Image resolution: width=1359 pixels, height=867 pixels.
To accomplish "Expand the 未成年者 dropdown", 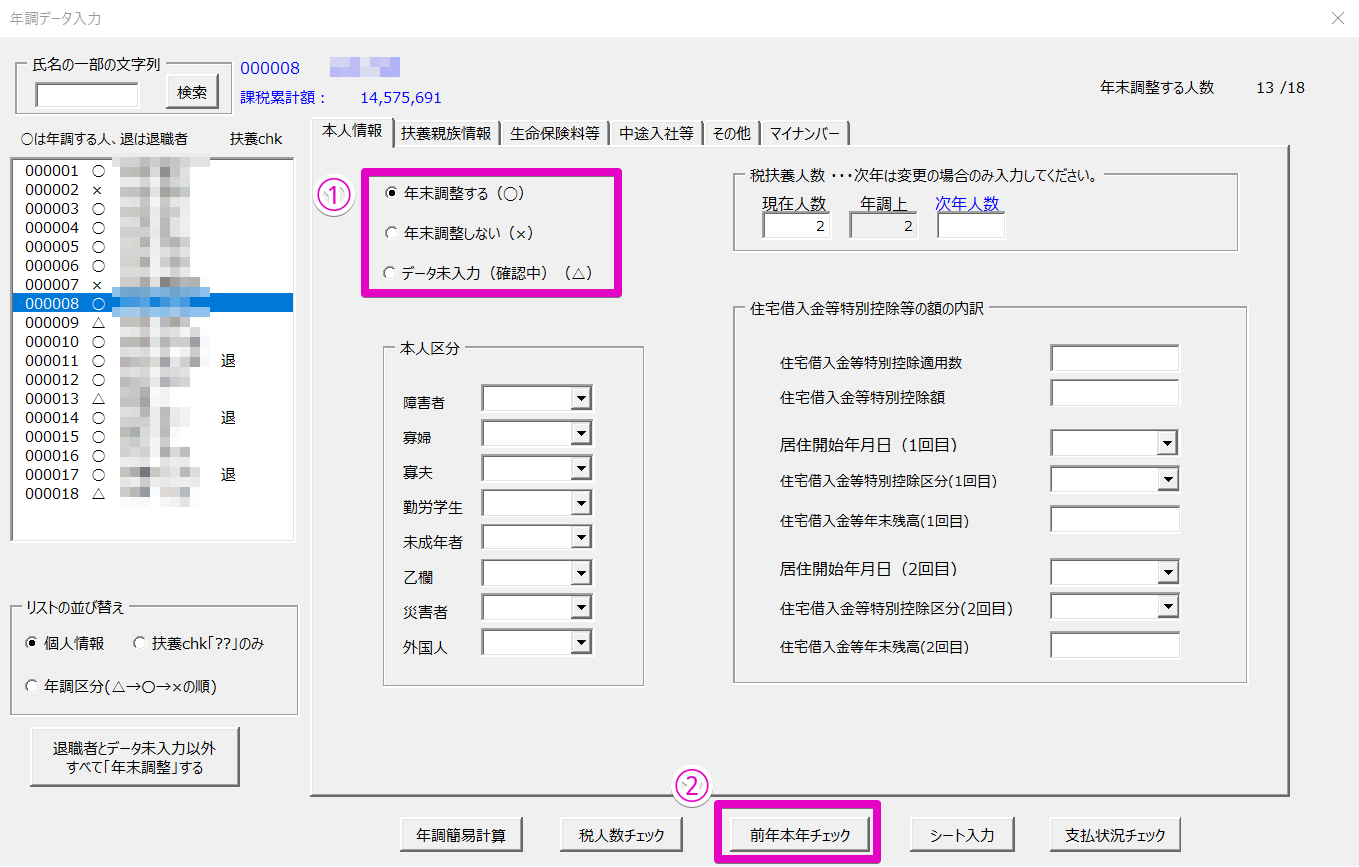I will [581, 538].
